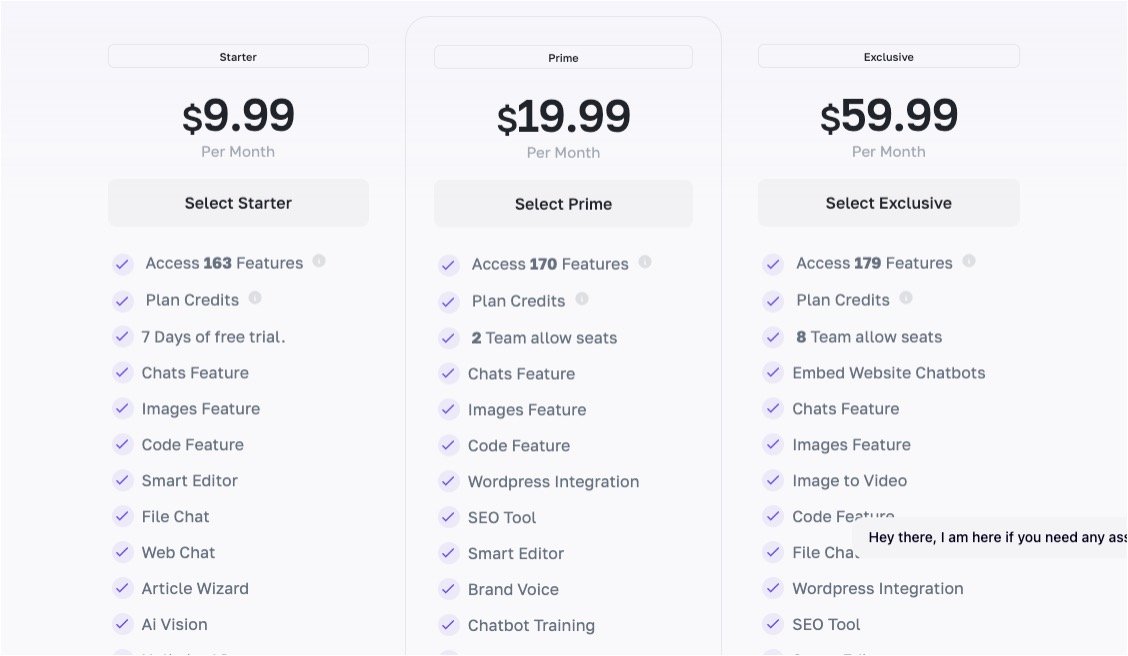Select the Starter plan label tab

(238, 57)
